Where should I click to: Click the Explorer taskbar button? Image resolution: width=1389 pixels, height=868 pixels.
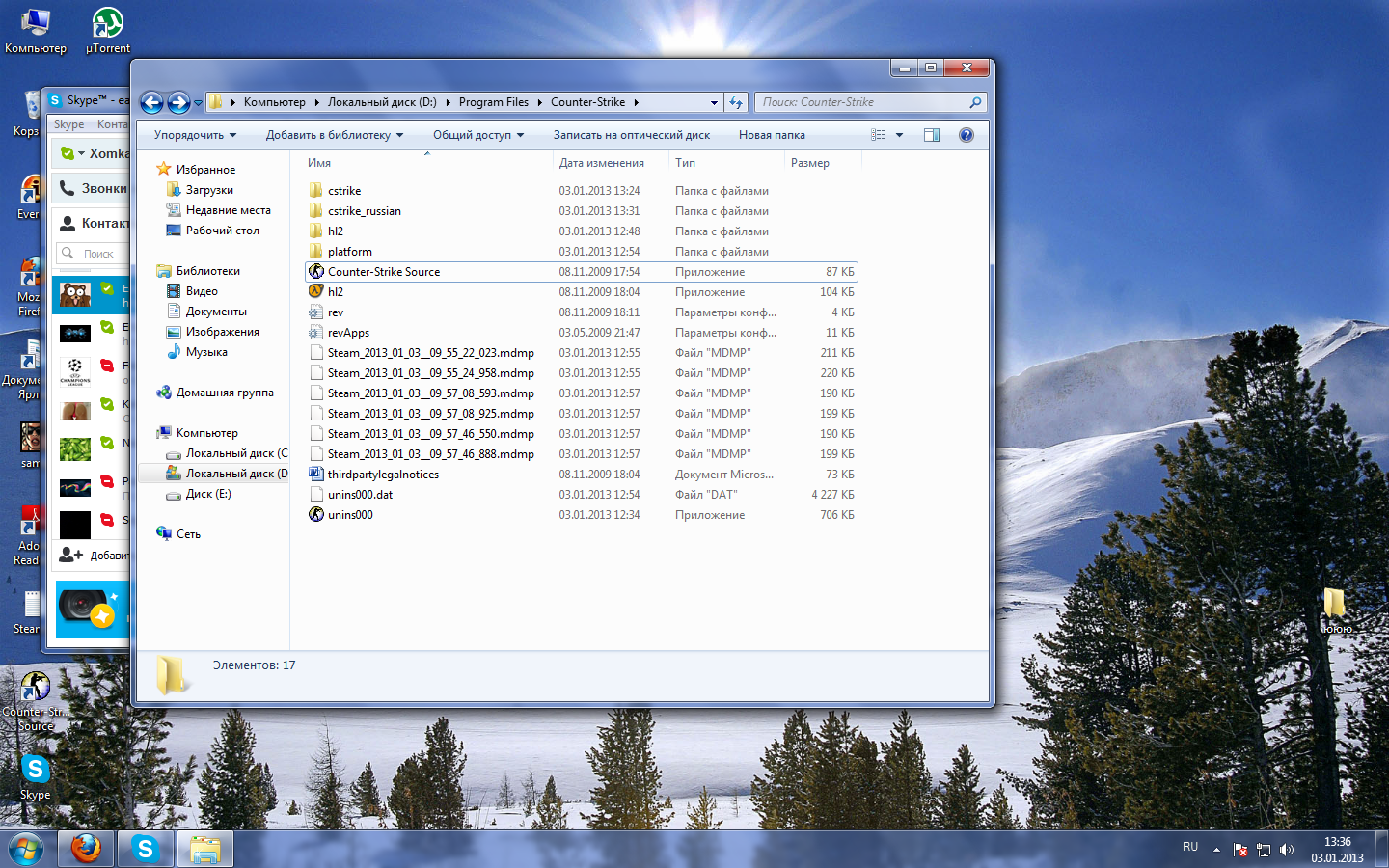pos(205,849)
